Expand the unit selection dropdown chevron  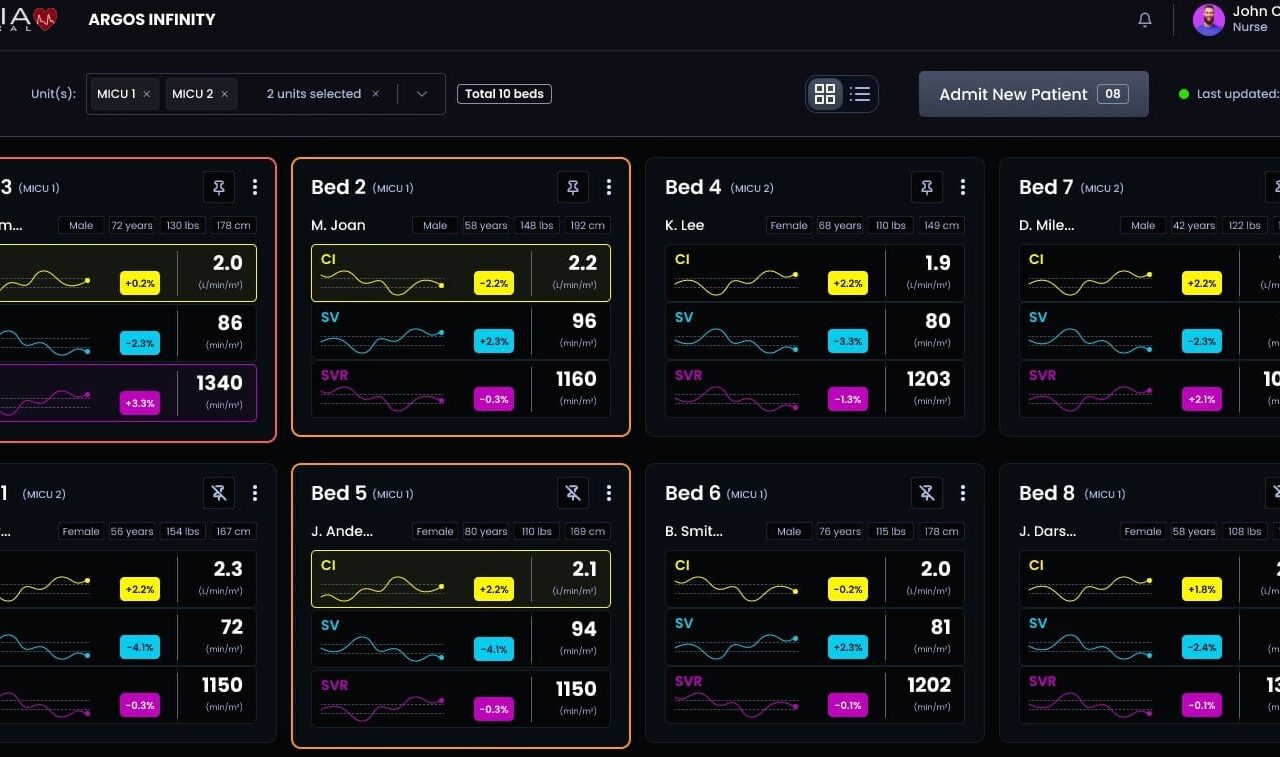coord(421,93)
